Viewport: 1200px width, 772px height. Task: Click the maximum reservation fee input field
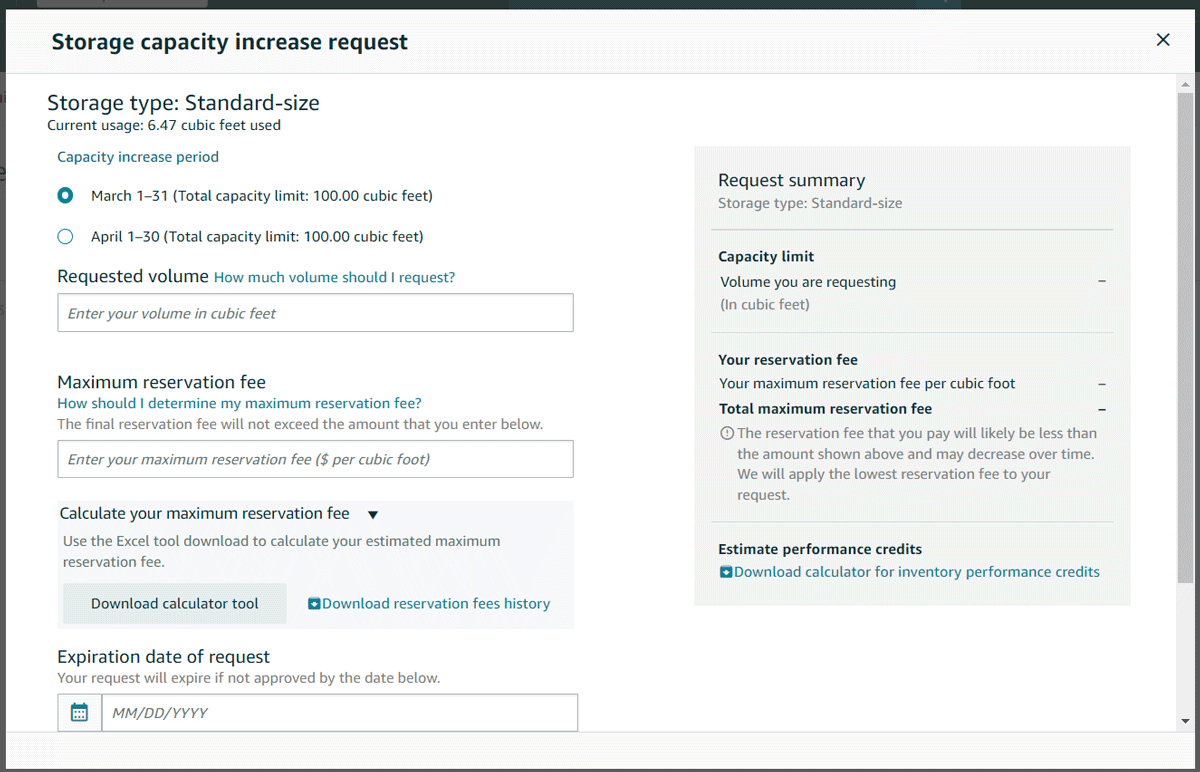tap(315, 458)
